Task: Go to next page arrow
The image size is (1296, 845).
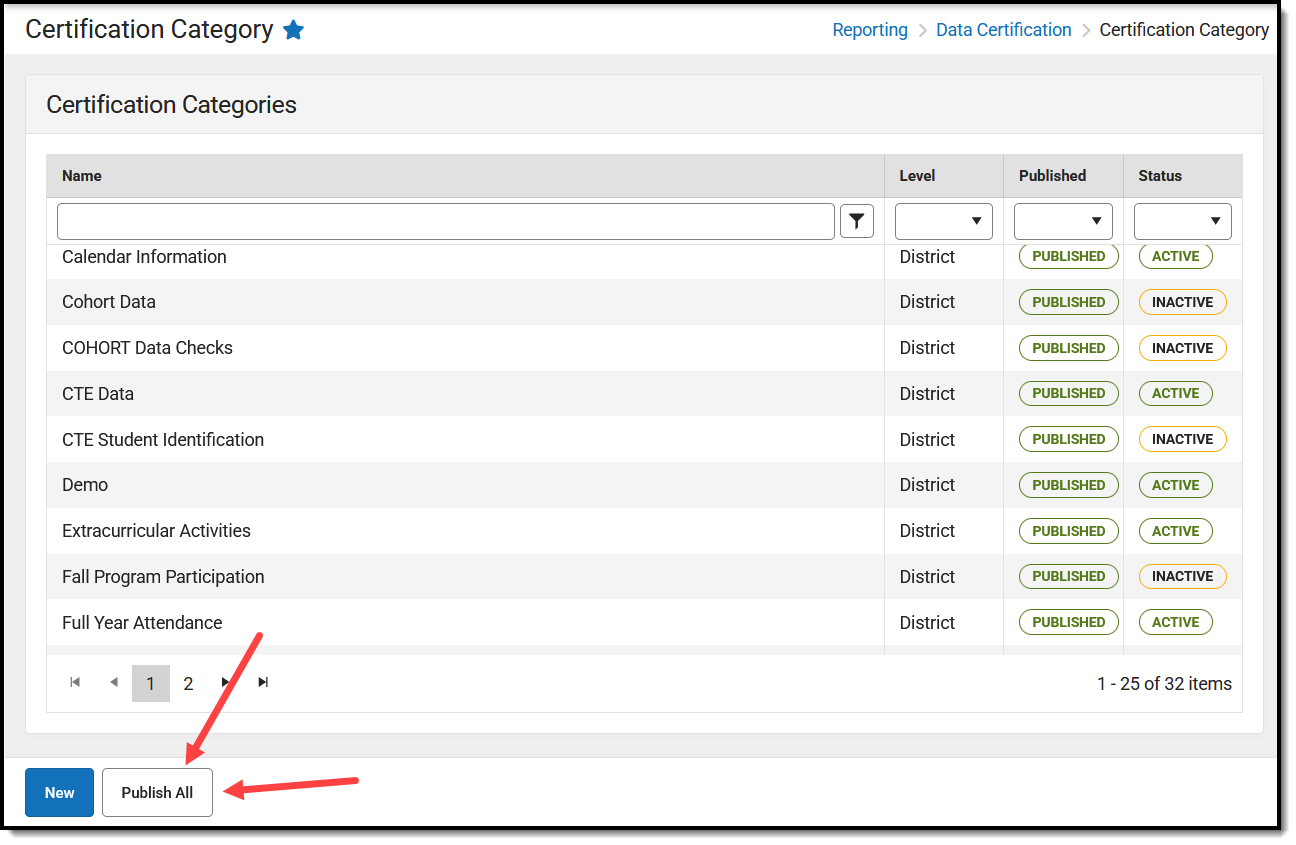Action: [x=226, y=683]
